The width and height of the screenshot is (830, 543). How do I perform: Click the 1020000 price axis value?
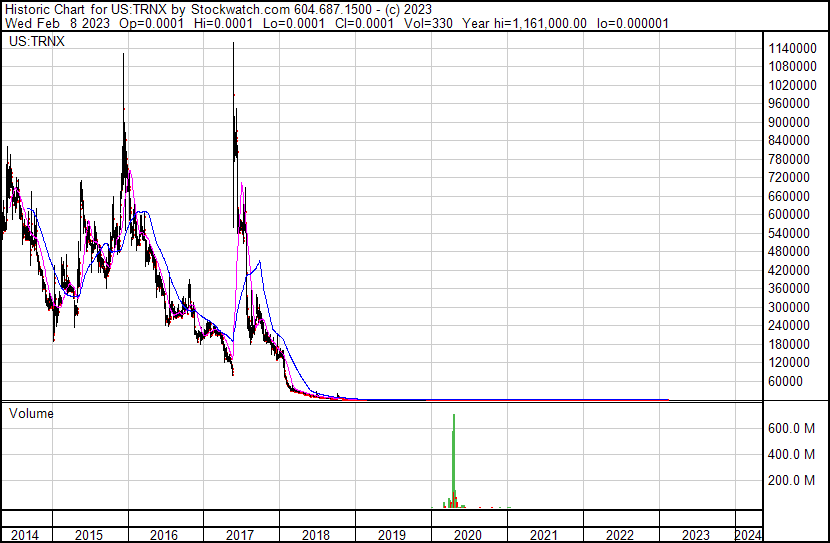[792, 85]
